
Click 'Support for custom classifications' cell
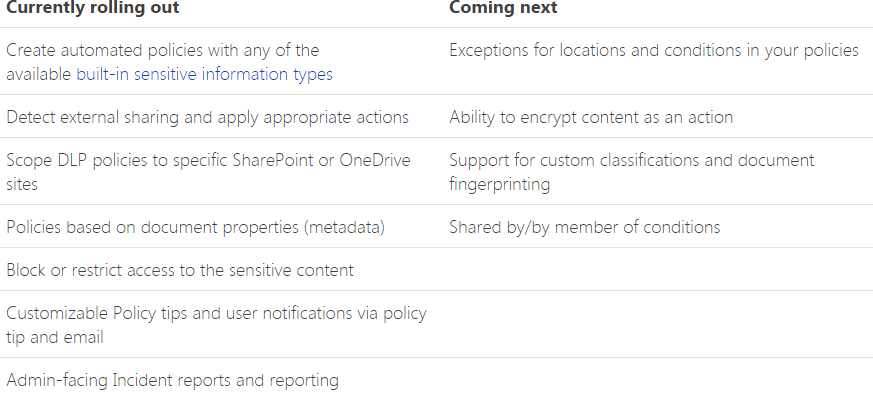click(631, 171)
